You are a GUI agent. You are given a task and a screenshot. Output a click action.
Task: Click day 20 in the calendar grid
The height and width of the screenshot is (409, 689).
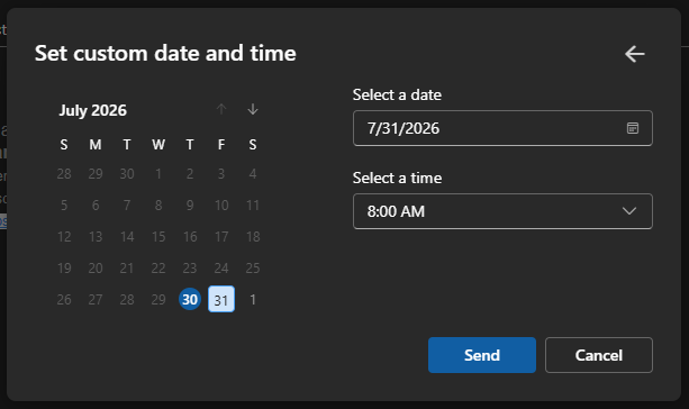pos(95,268)
